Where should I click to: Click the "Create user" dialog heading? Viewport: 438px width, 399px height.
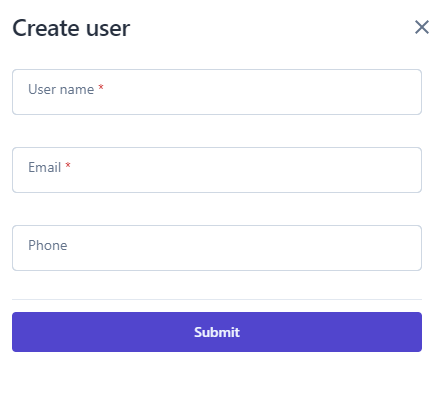71,28
